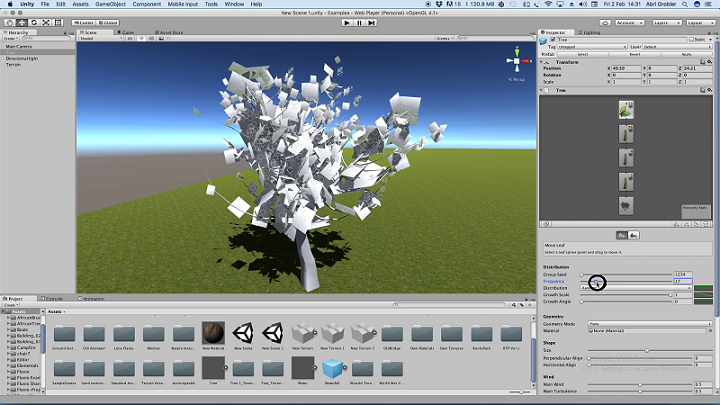Click the search by label icon in Project
Screen dimensions: 720x405
(x=522, y=305)
